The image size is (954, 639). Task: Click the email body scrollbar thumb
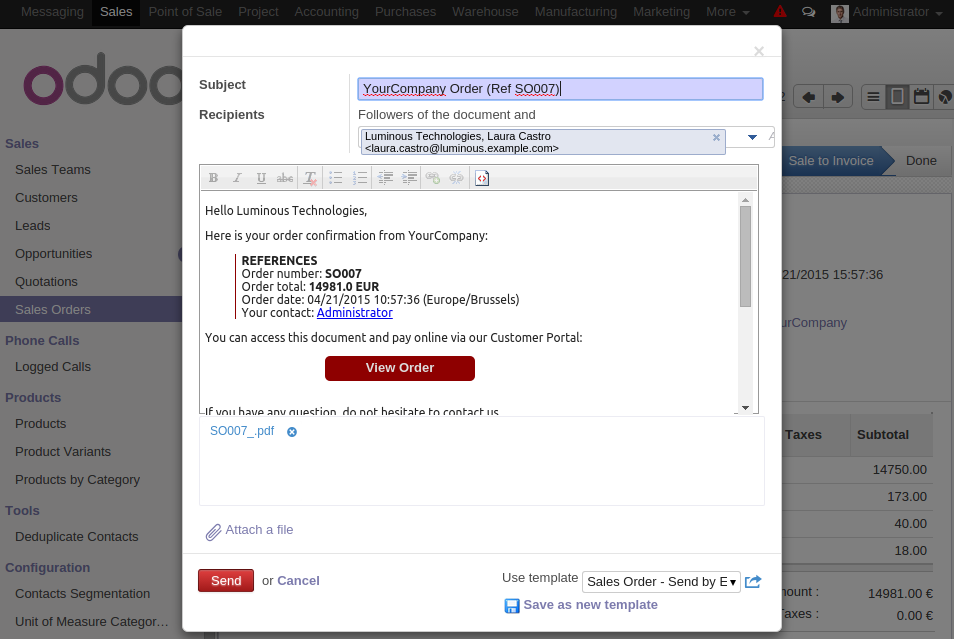tap(745, 256)
